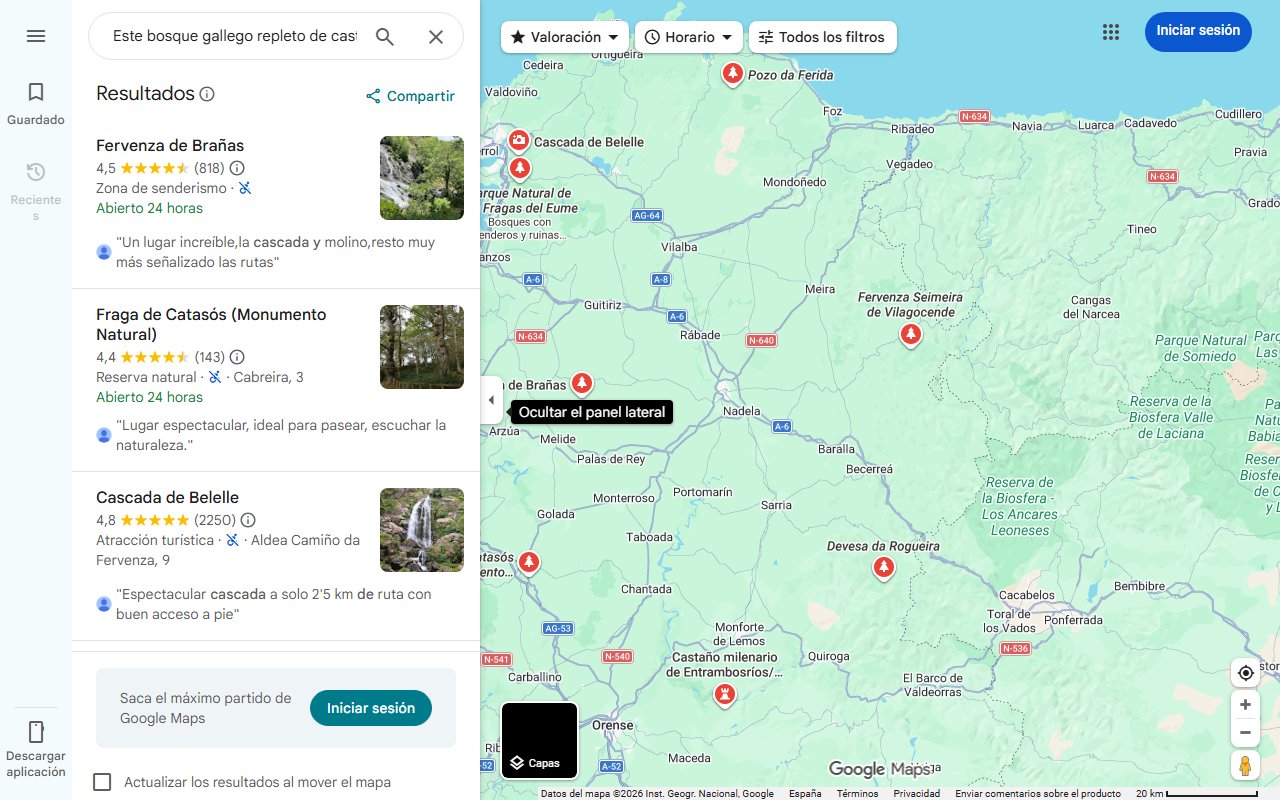
Task: Collapse the side panel with the arrow
Action: coord(491,400)
